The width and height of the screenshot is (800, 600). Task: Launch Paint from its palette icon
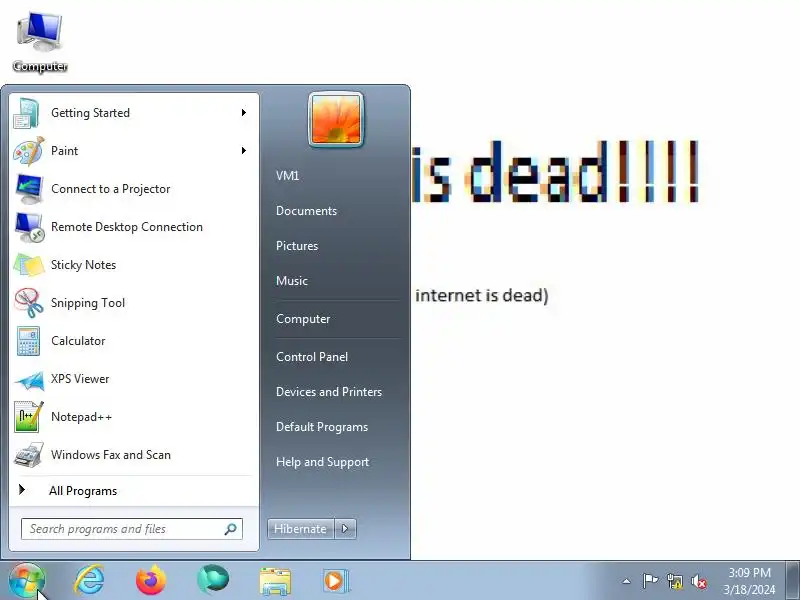click(x=28, y=151)
